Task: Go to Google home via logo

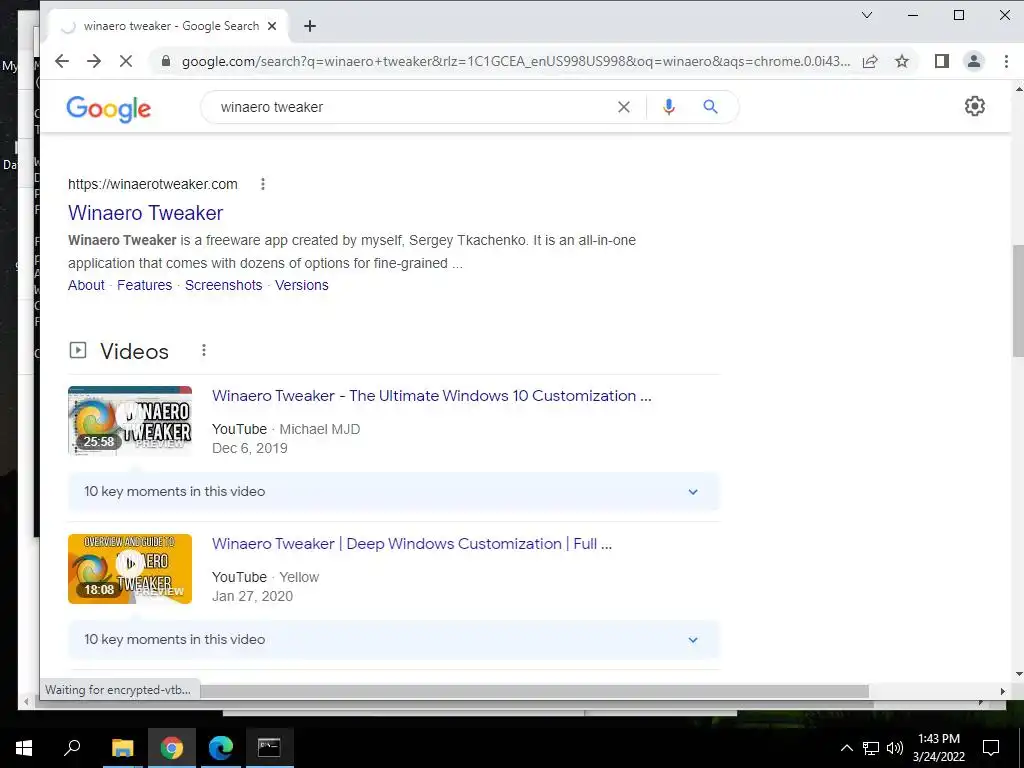Action: pos(108,108)
